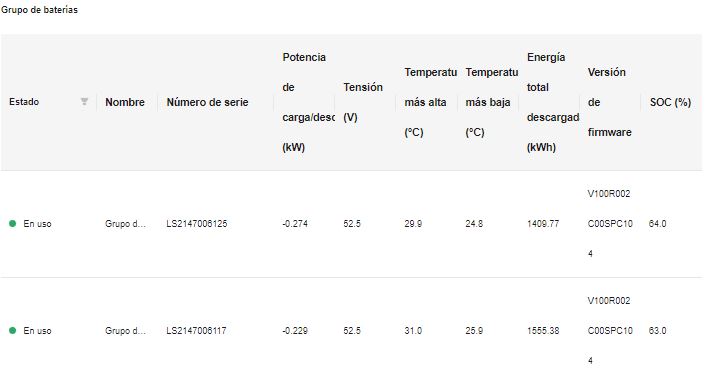Image resolution: width=716 pixels, height=381 pixels.
Task: Click the green status dot for LS2147006125
Action: (13, 223)
